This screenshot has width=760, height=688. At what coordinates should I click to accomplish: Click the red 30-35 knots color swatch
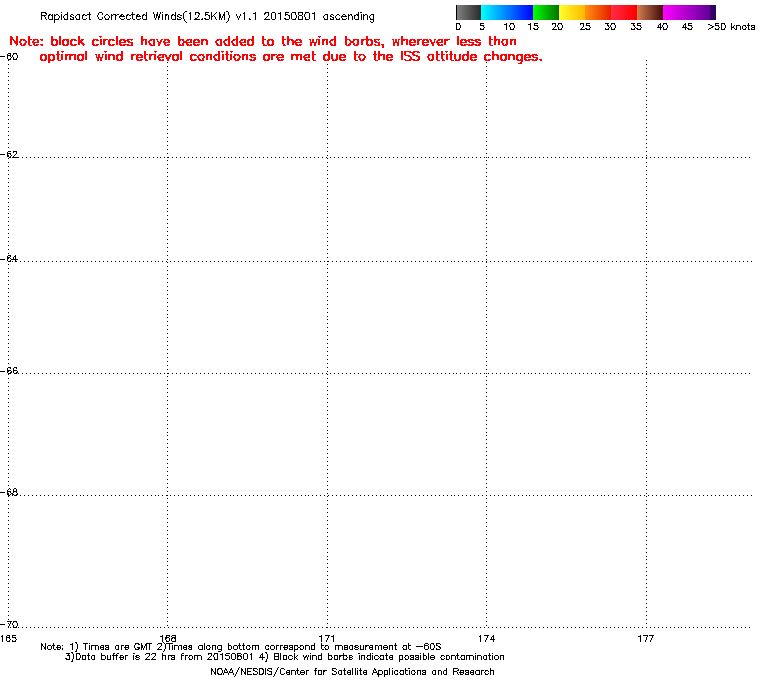pos(624,12)
